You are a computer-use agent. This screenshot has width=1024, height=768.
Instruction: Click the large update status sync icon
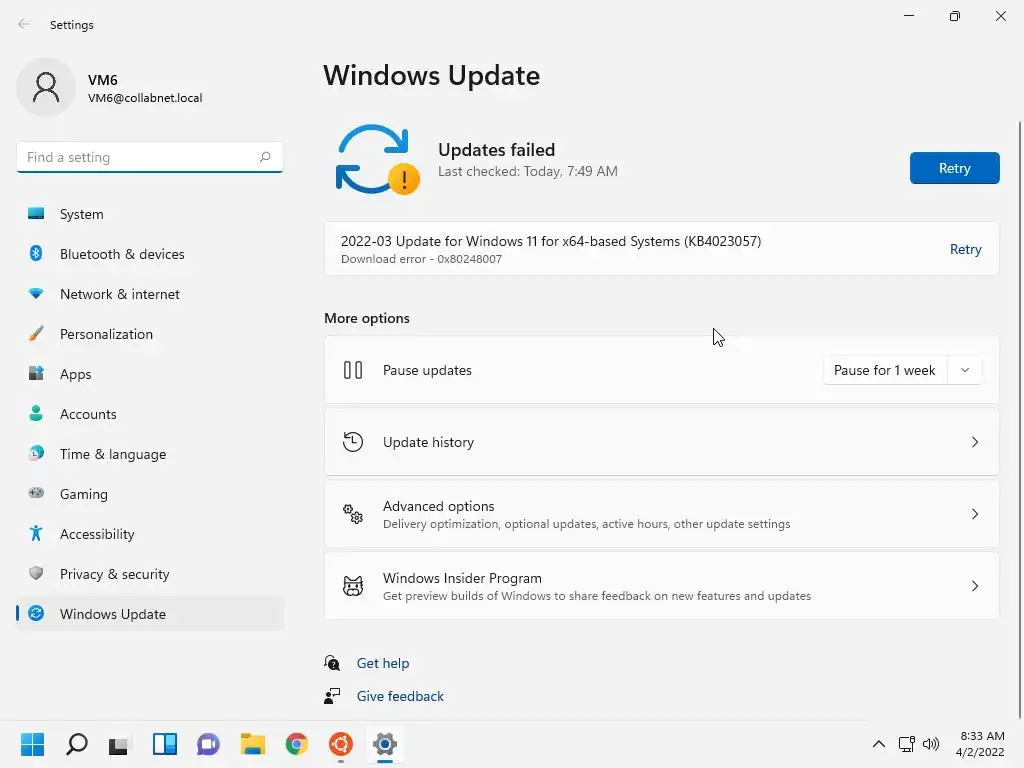(377, 159)
